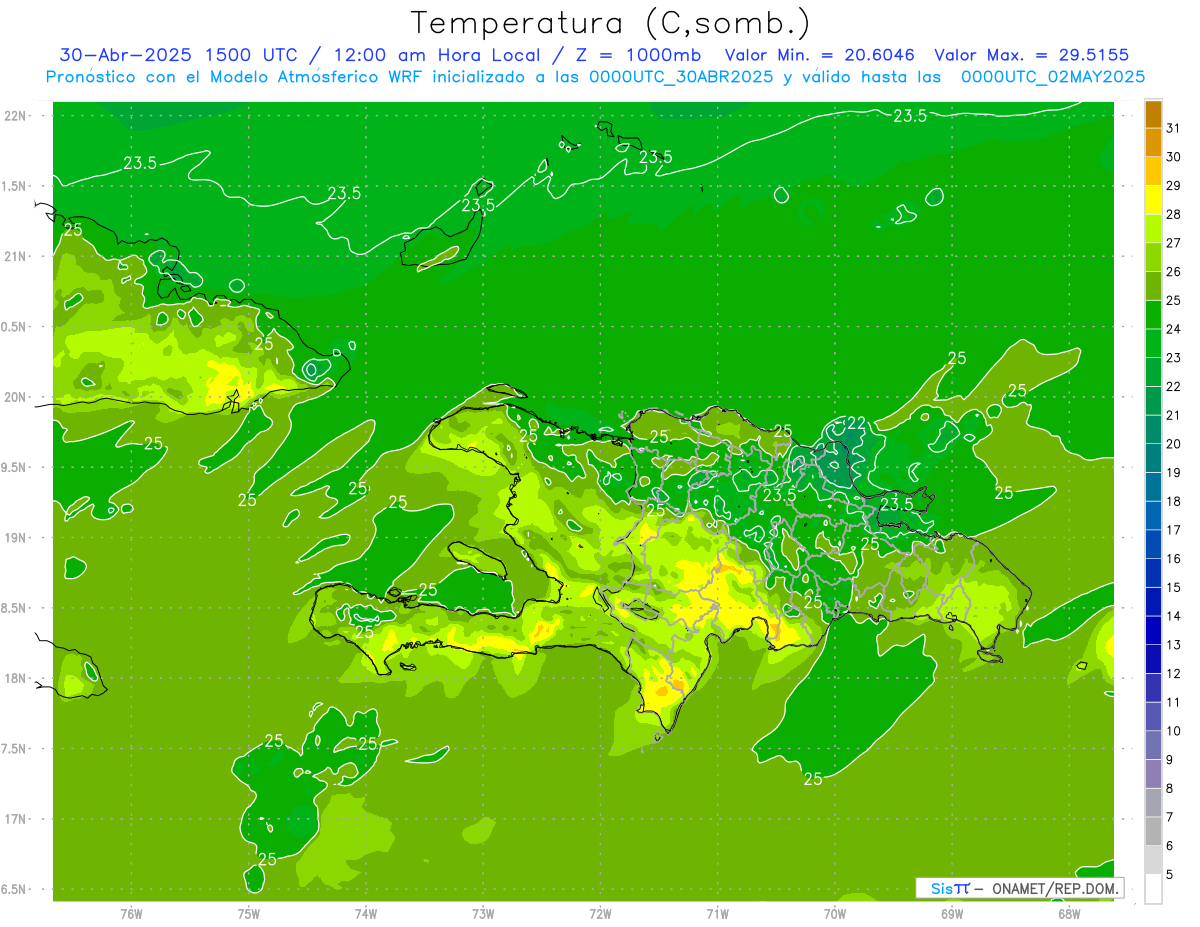Click the "76W" longitude axis label

click(x=131, y=914)
